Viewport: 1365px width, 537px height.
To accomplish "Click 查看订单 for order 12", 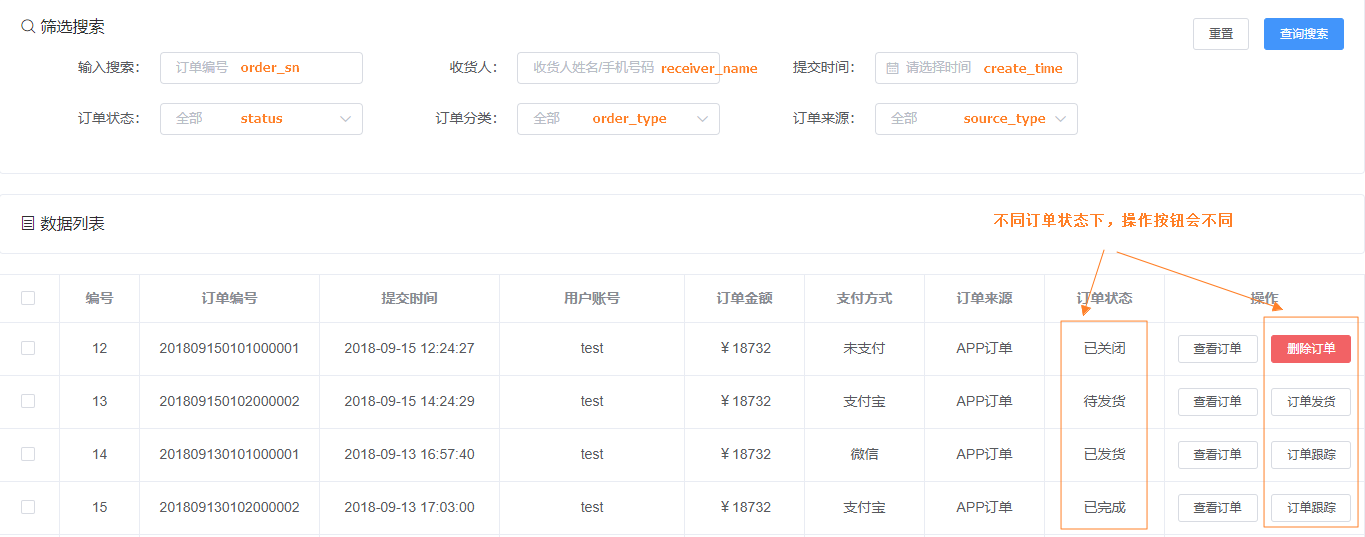I will [1217, 349].
